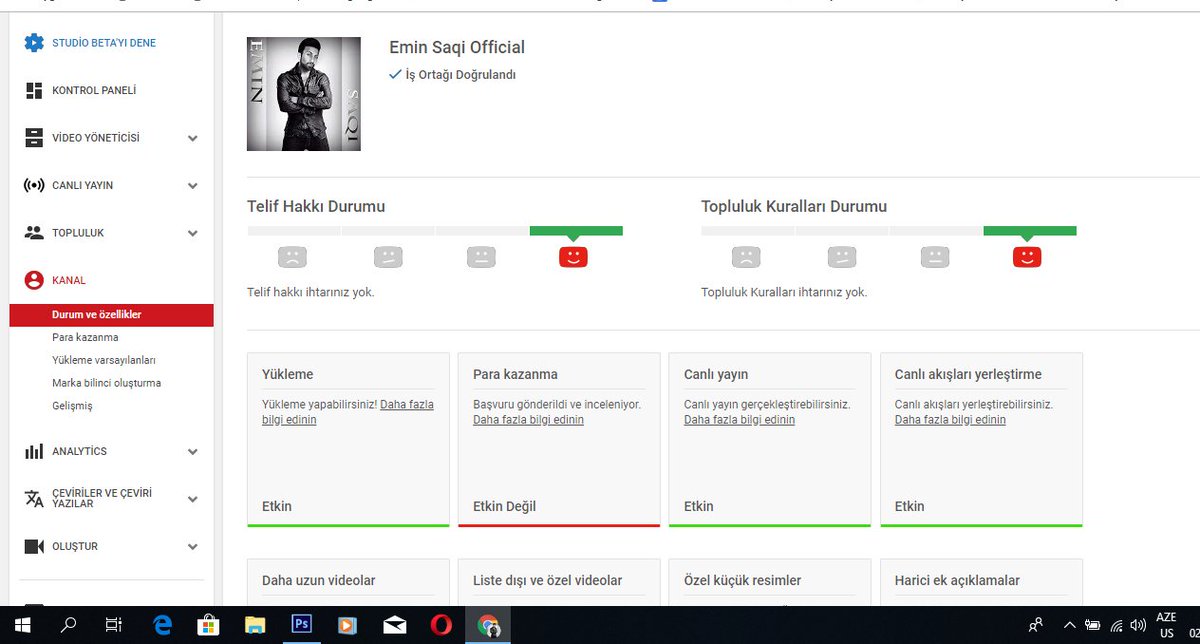1200x644 pixels.
Task: Click the Canlı Yayın broadcast icon
Action: point(34,186)
